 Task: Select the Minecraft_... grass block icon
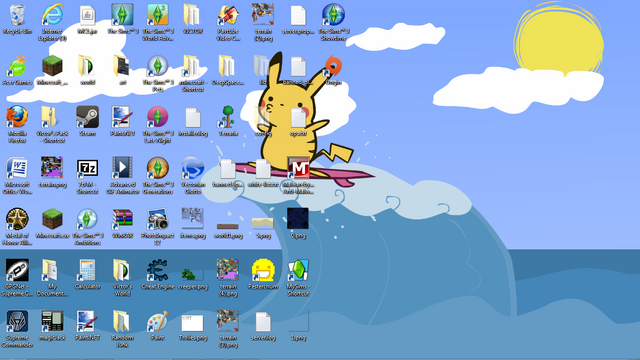point(52,66)
